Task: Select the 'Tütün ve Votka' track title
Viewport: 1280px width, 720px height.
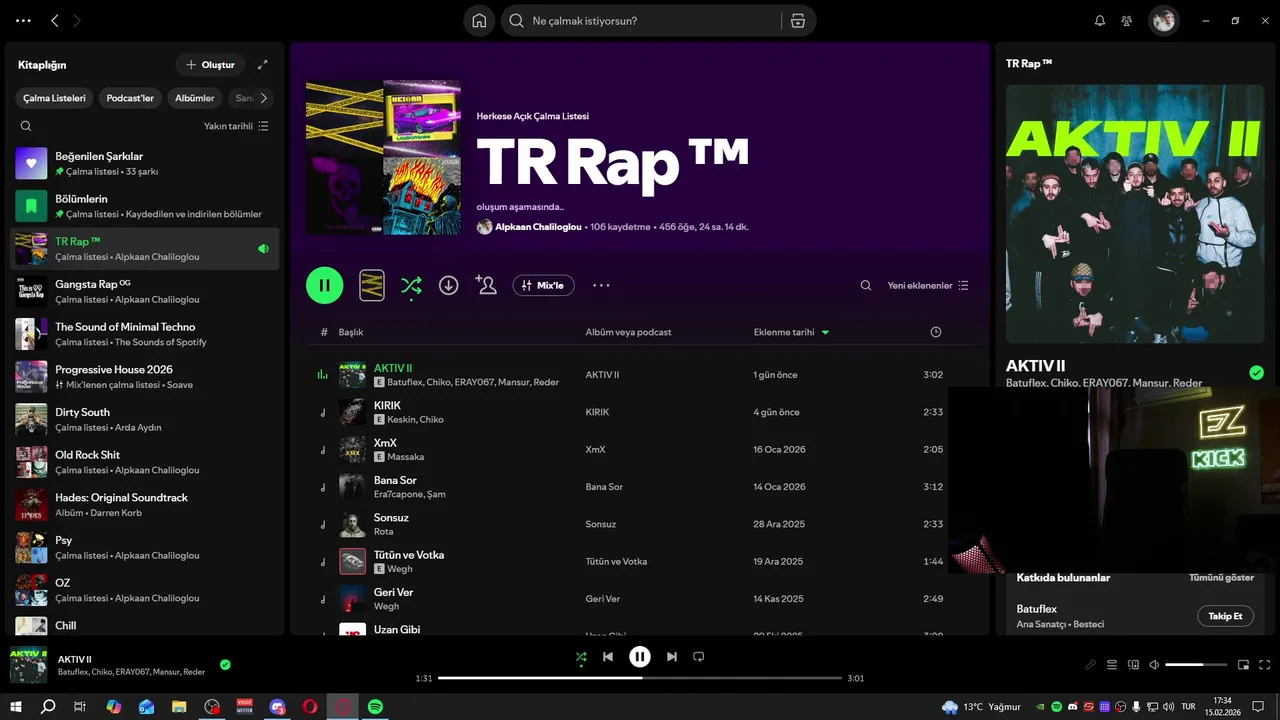Action: 409,555
